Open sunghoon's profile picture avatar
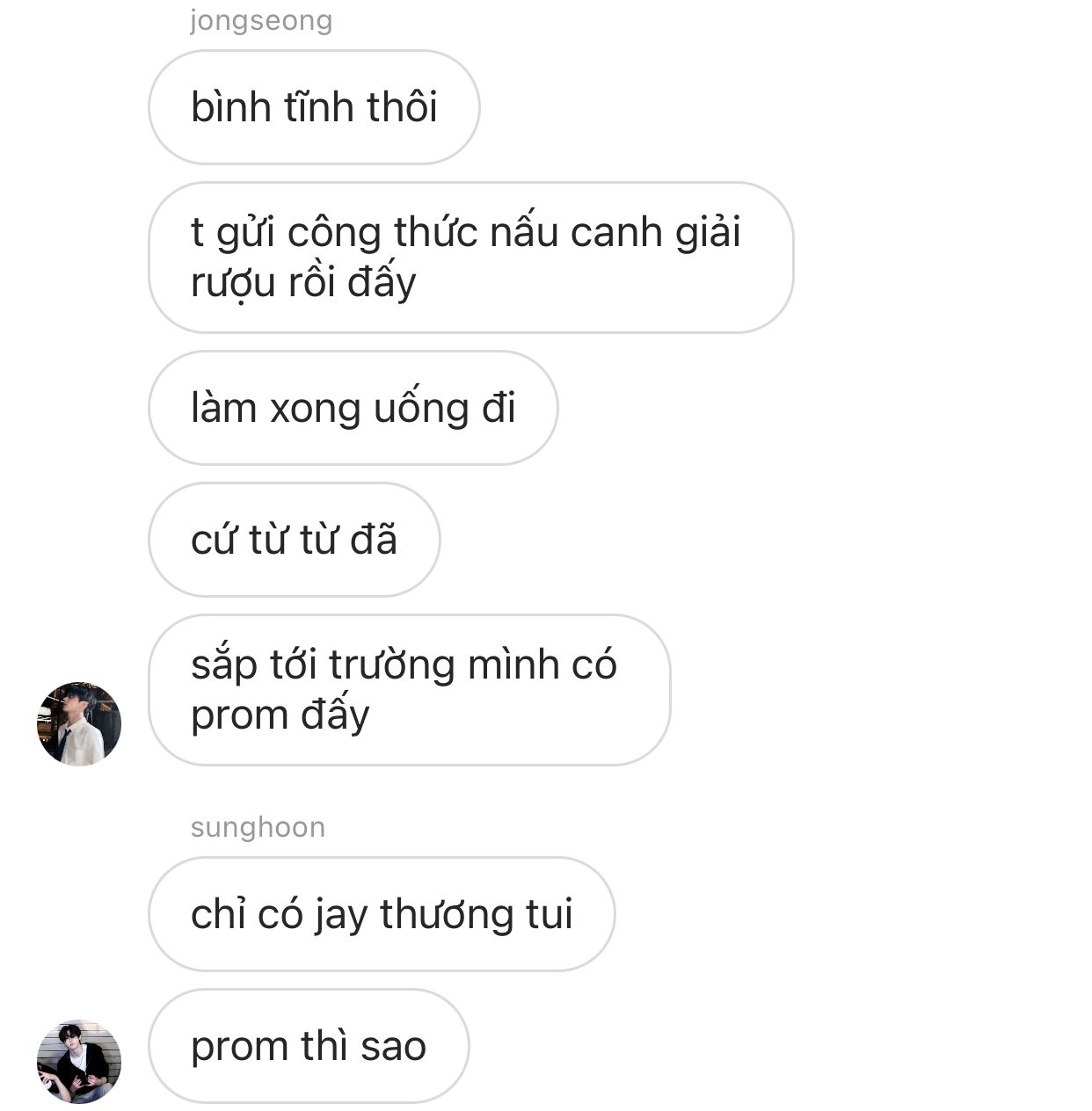1092x1111 pixels. [79, 1061]
